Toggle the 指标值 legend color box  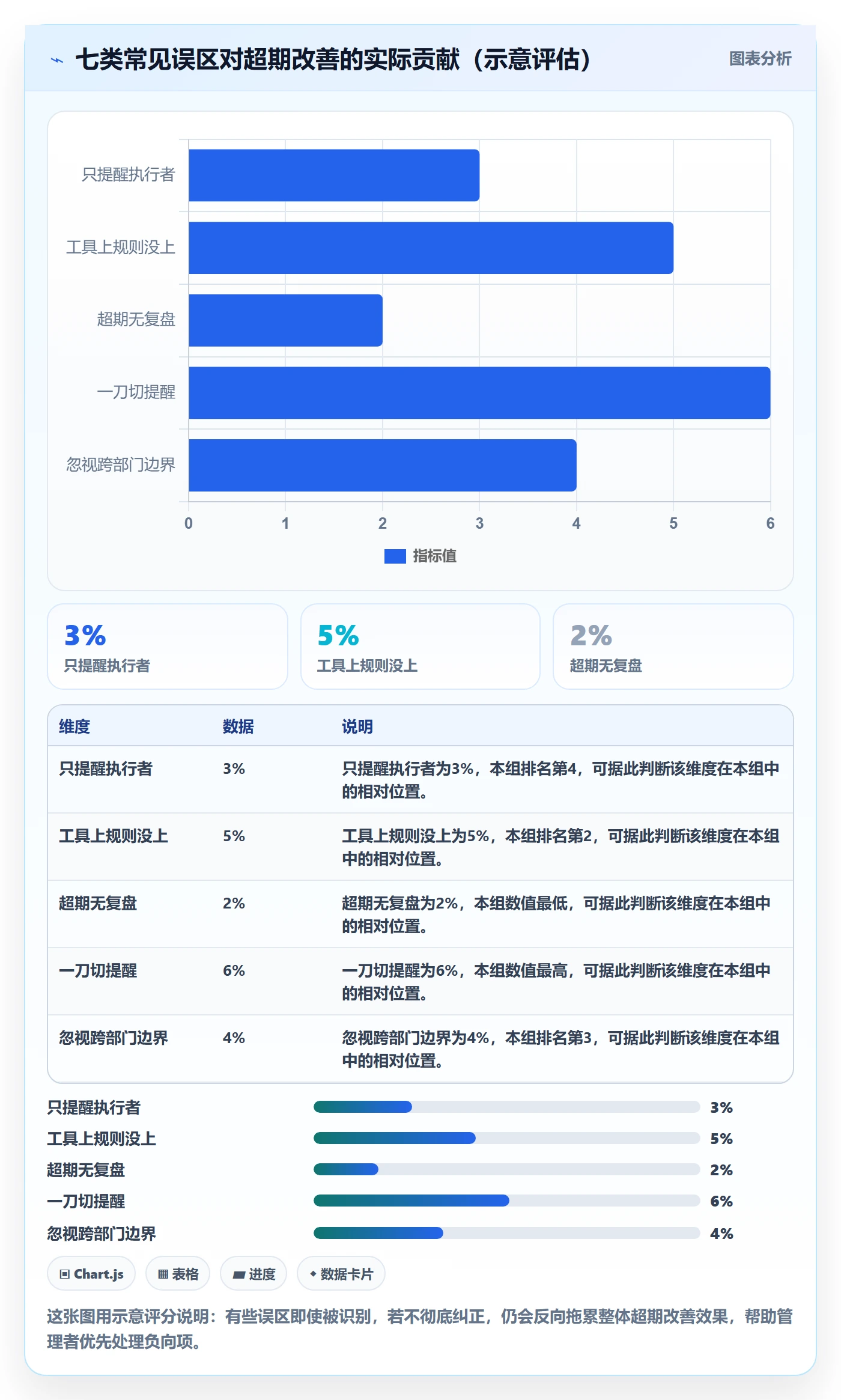pyautogui.click(x=395, y=556)
